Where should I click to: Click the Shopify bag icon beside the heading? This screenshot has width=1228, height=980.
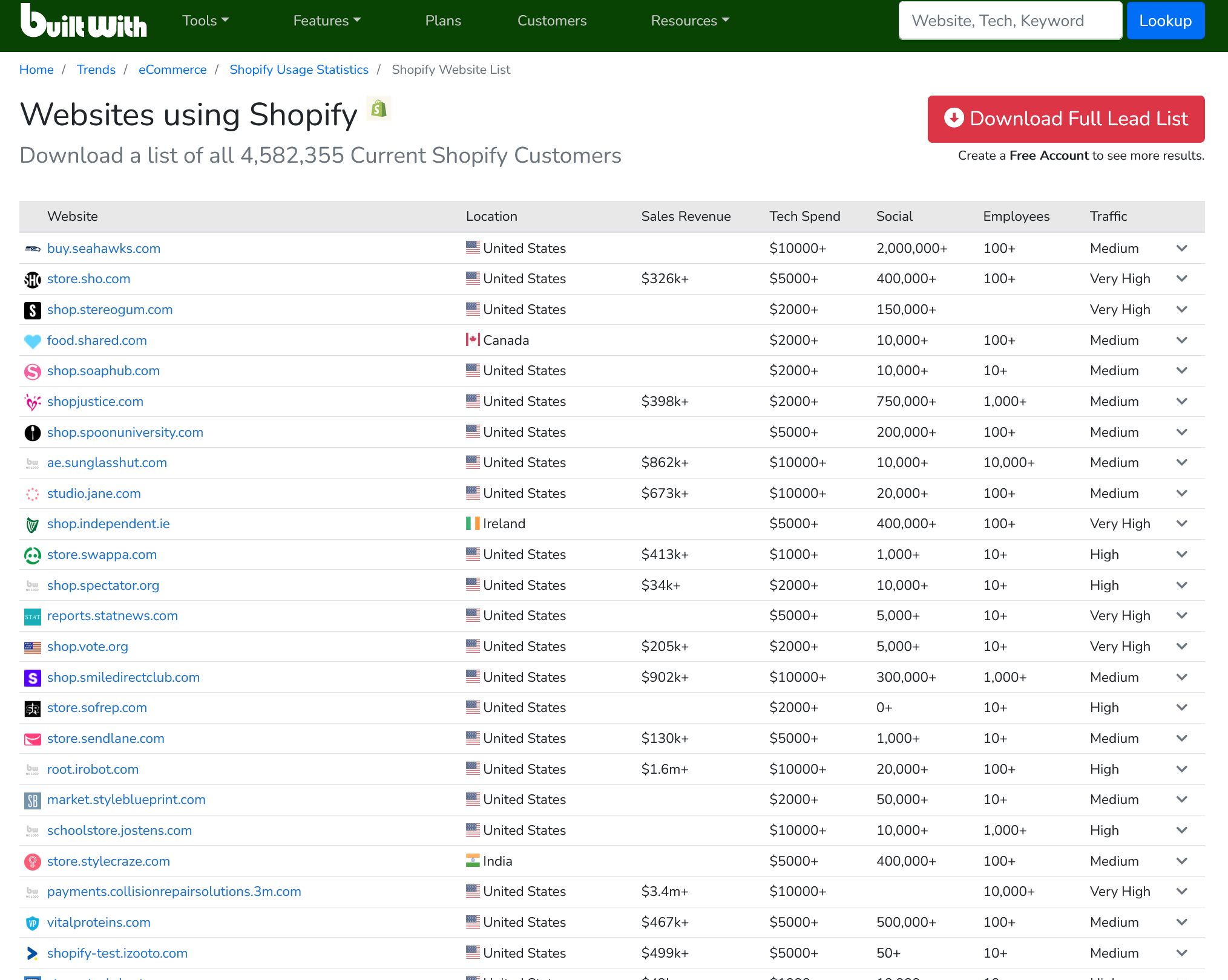click(x=378, y=109)
